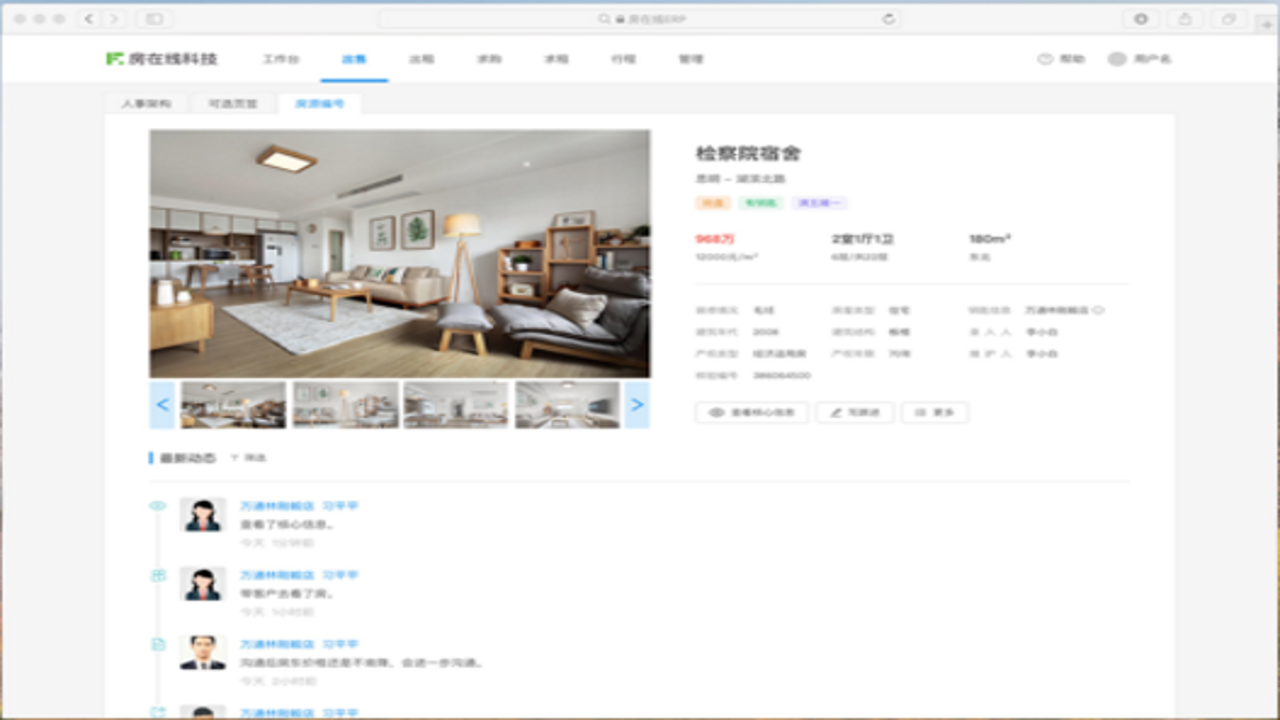1280x720 pixels.
Task: Select the 房源编号 tab
Action: [319, 103]
